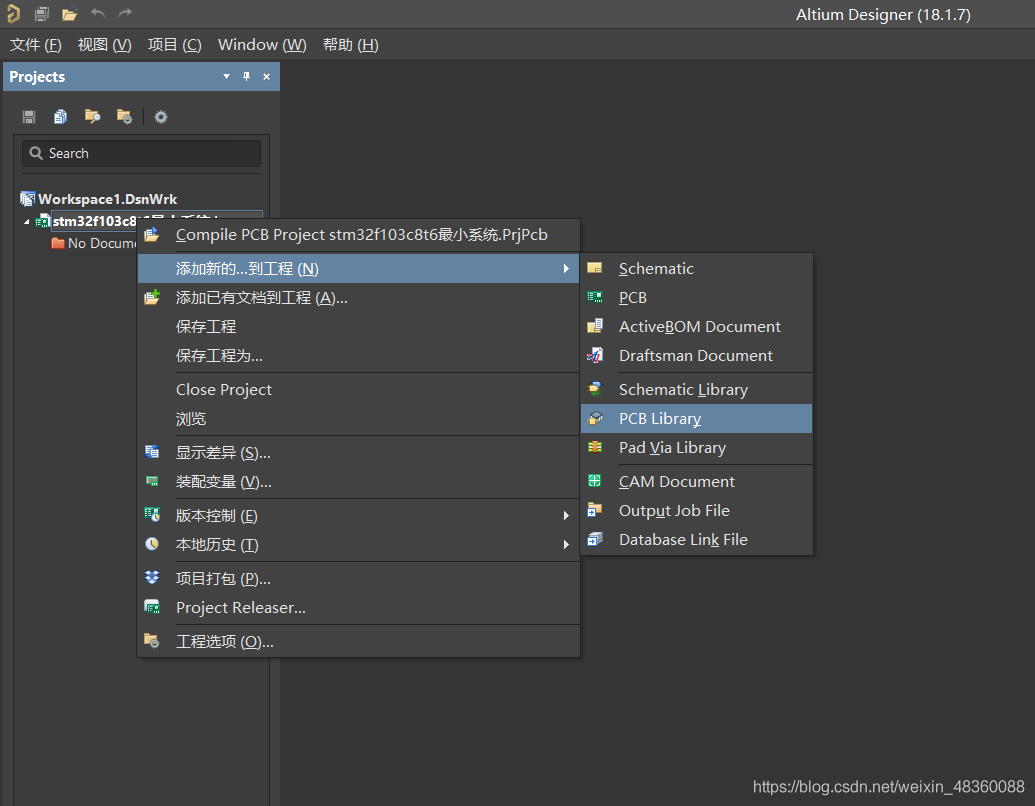1035x806 pixels.
Task: Click the PCB Library icon
Action: [595, 418]
